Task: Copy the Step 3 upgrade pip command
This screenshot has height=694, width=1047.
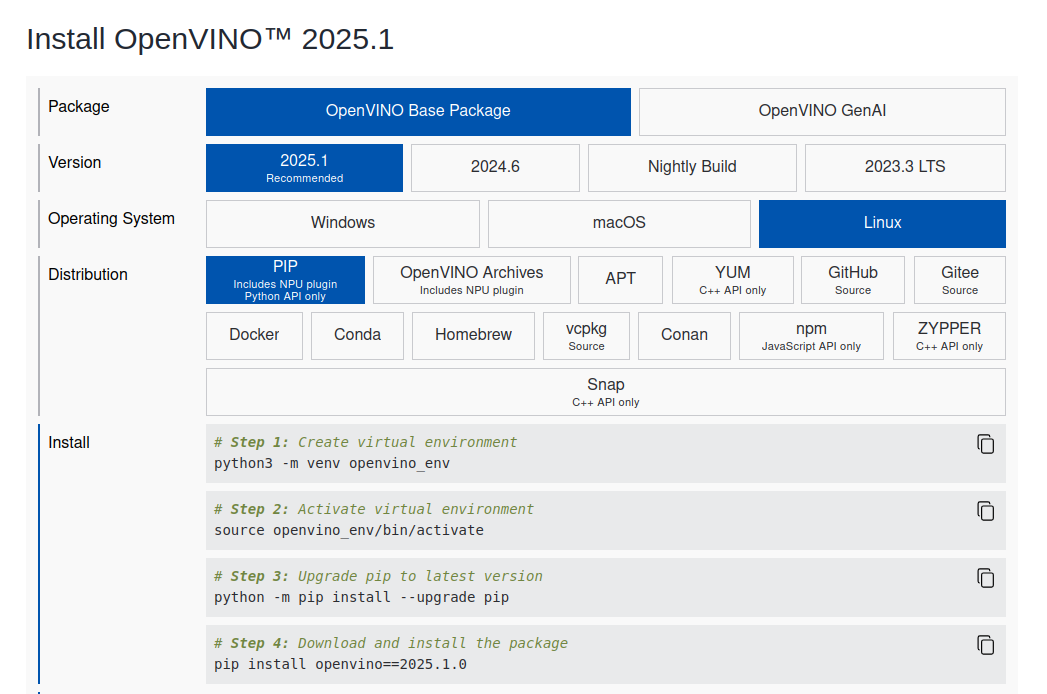Action: [x=986, y=578]
